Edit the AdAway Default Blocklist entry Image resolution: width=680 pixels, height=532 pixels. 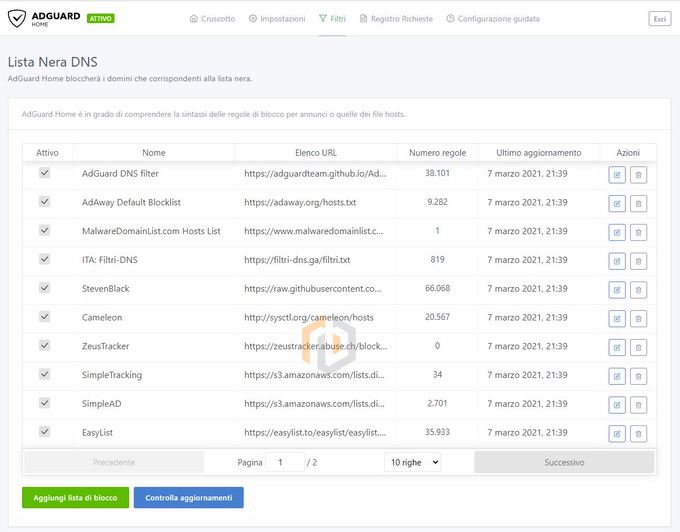point(617,204)
